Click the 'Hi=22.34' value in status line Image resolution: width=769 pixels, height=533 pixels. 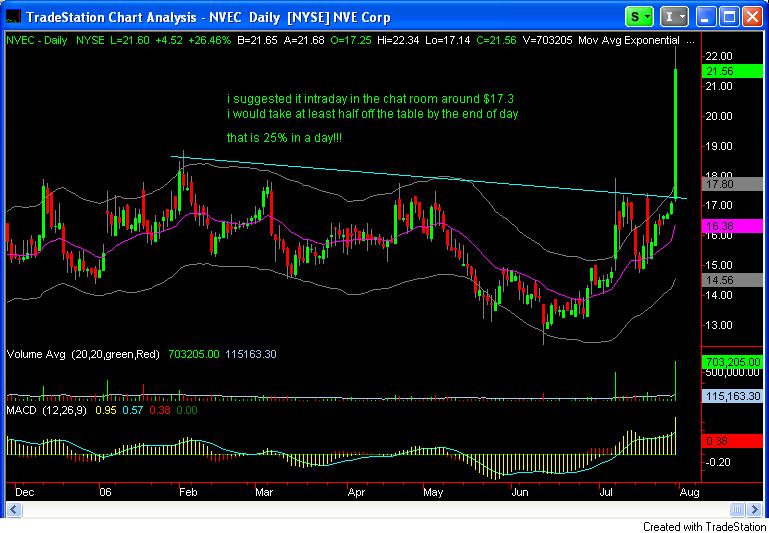pyautogui.click(x=398, y=41)
